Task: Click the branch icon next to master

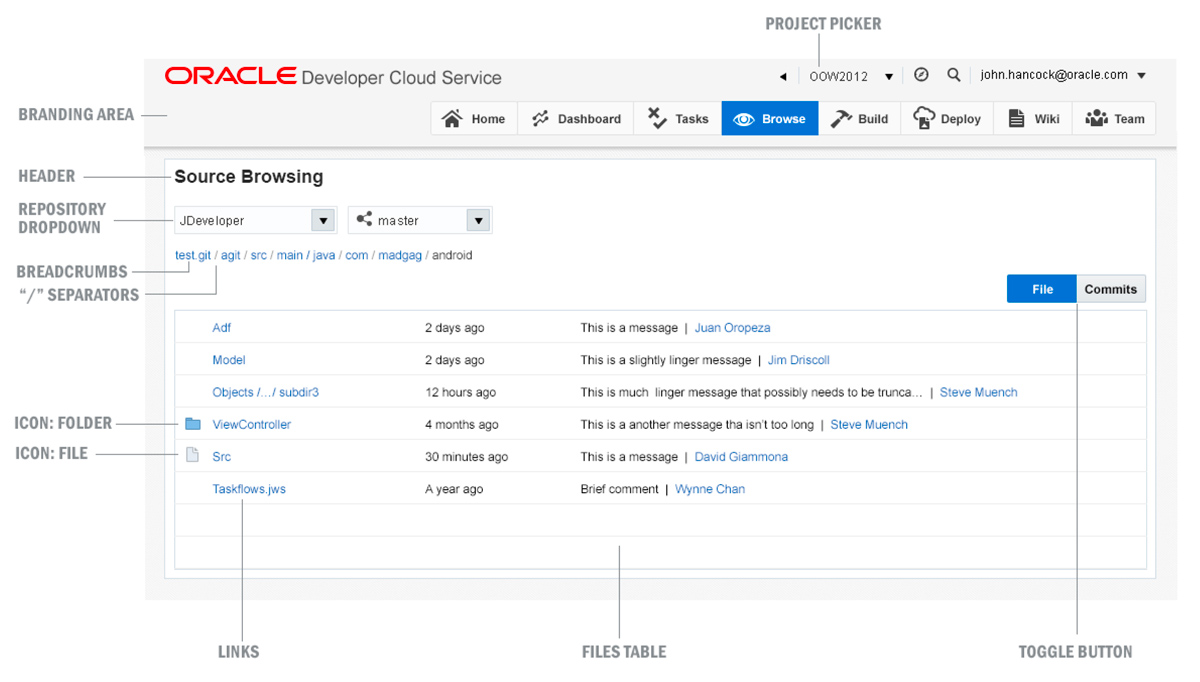Action: [364, 220]
